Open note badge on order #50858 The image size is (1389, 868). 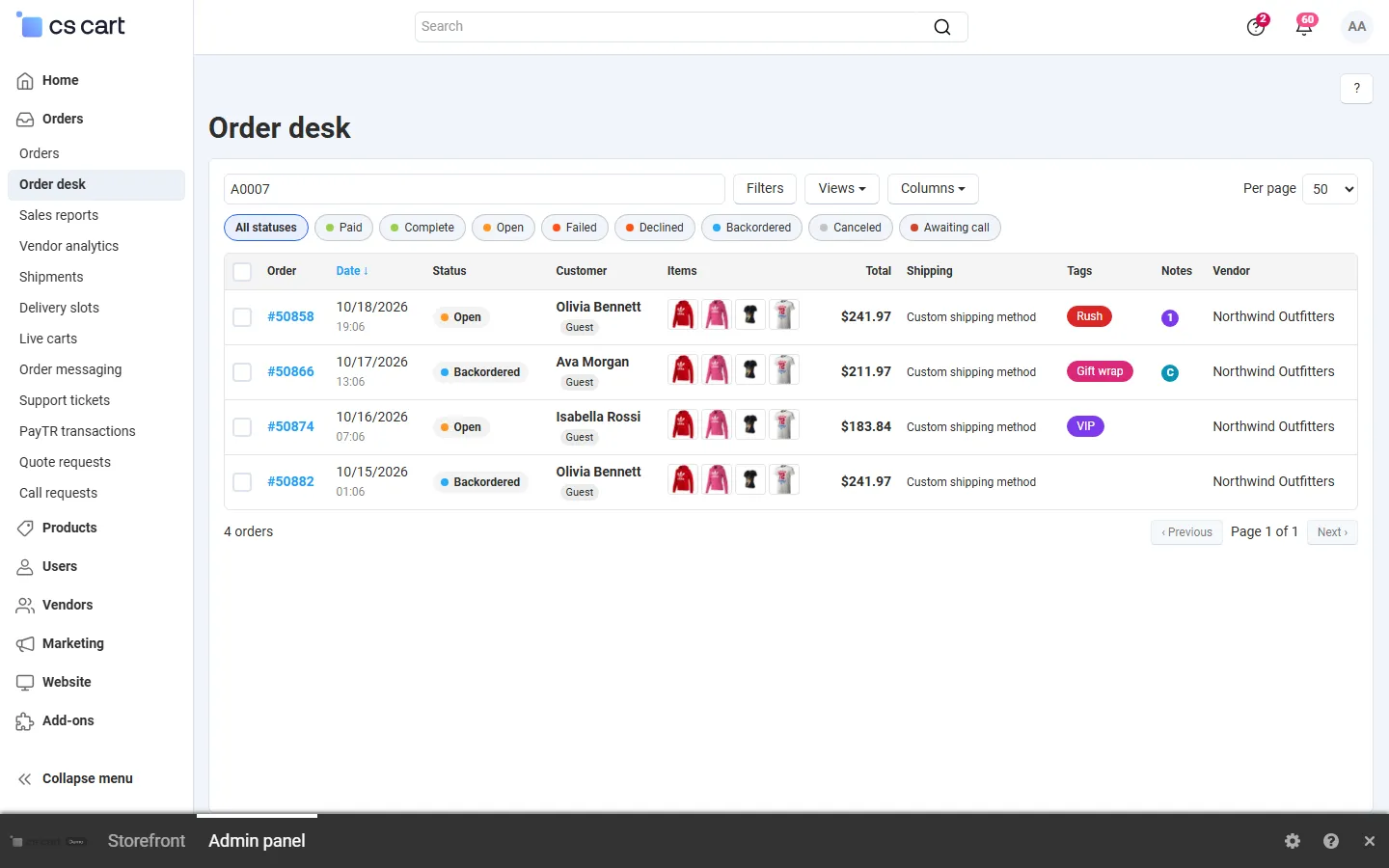pyautogui.click(x=1170, y=317)
